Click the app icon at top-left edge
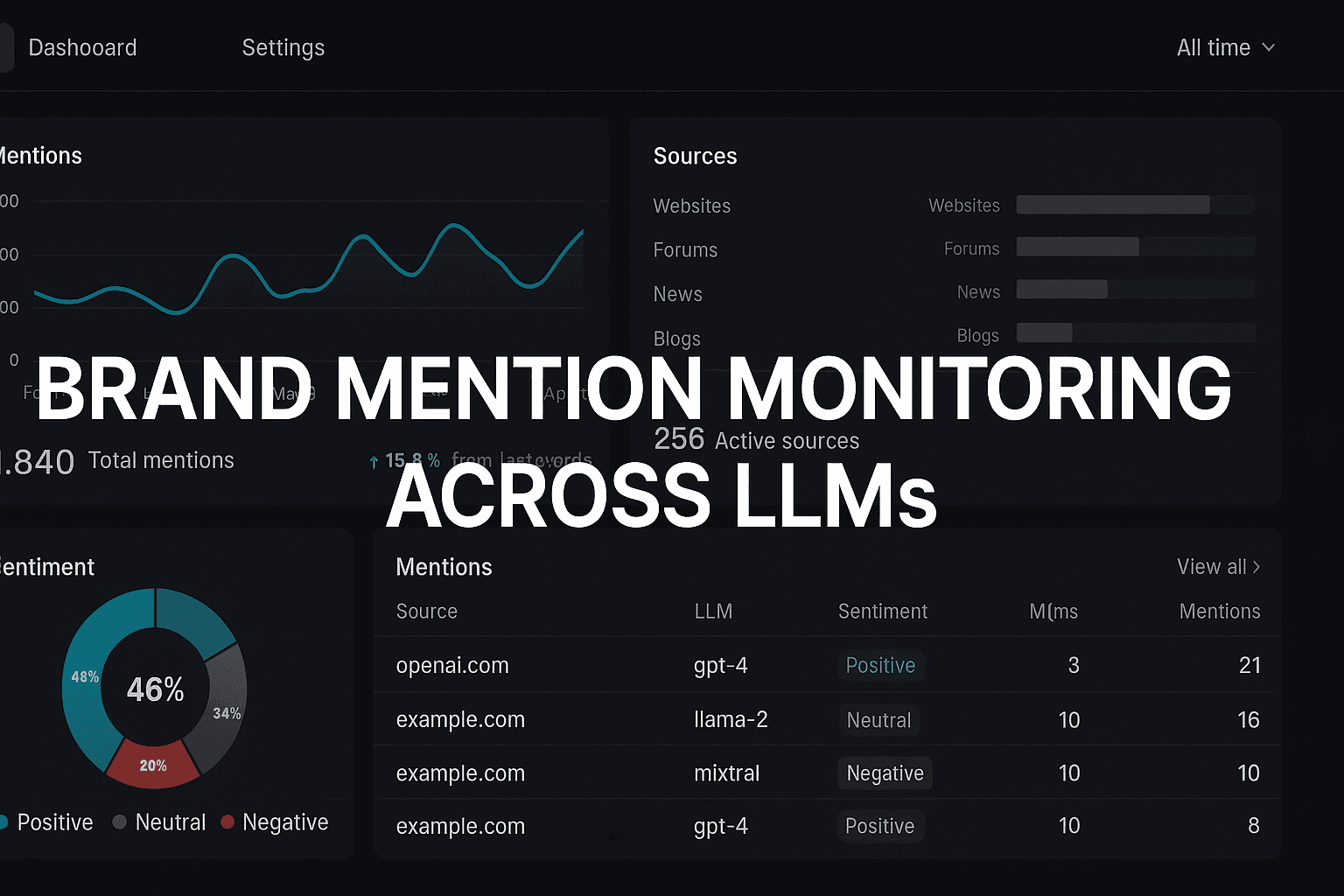1344x896 pixels. pos(4,47)
